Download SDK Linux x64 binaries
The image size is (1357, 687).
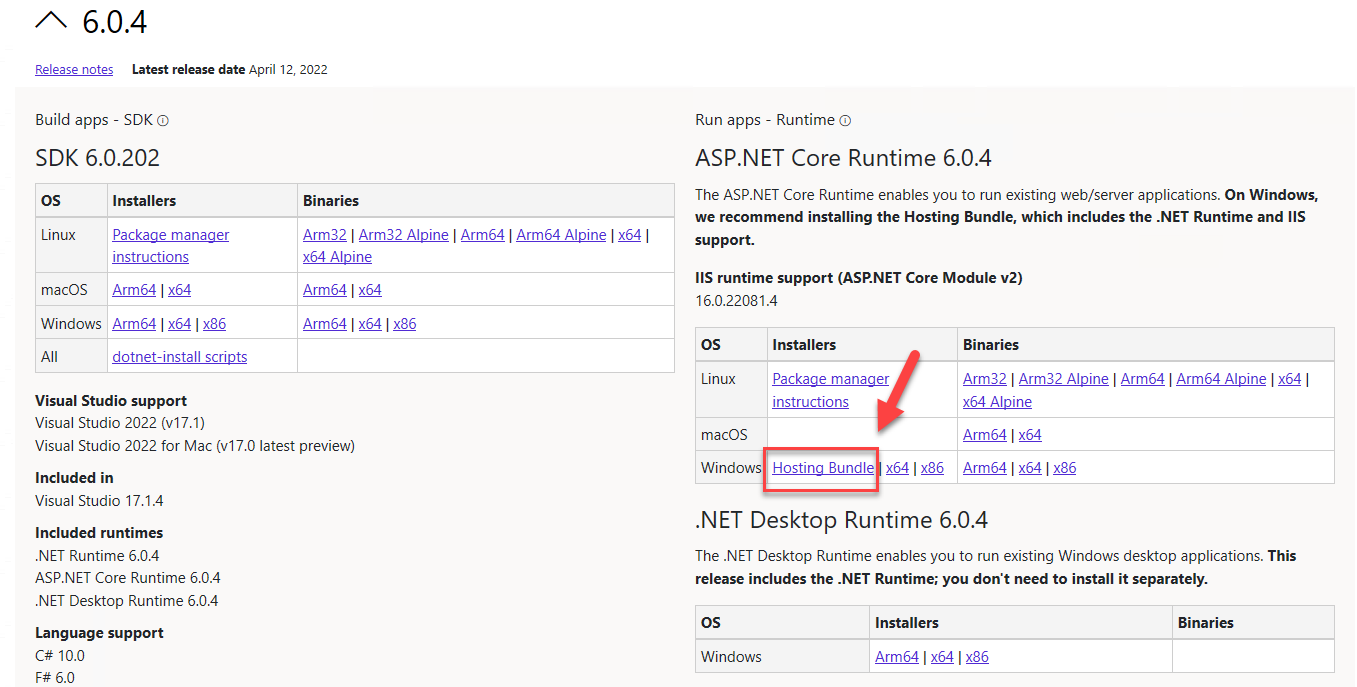tap(630, 235)
